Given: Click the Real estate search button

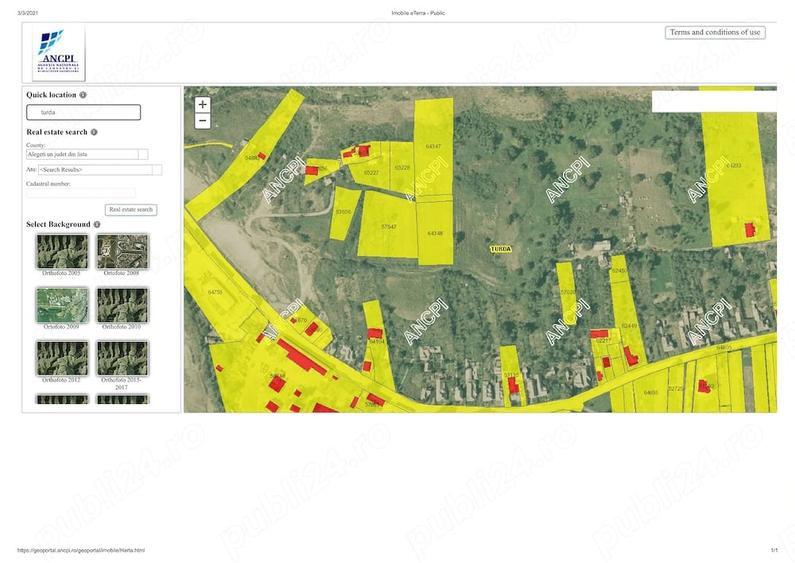Looking at the screenshot, I should point(131,209).
